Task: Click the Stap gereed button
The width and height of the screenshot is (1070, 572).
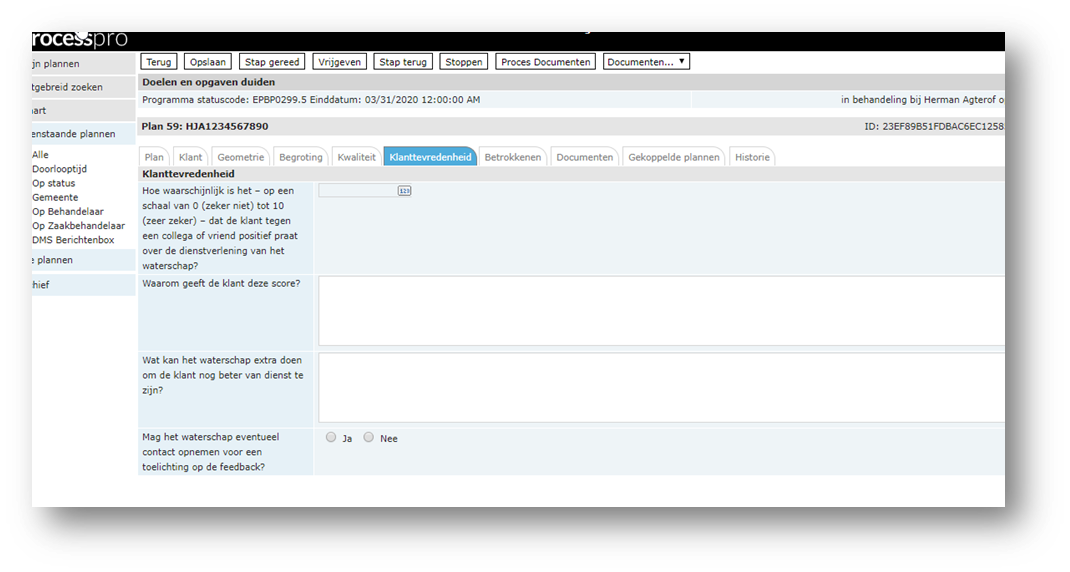Action: pos(272,62)
